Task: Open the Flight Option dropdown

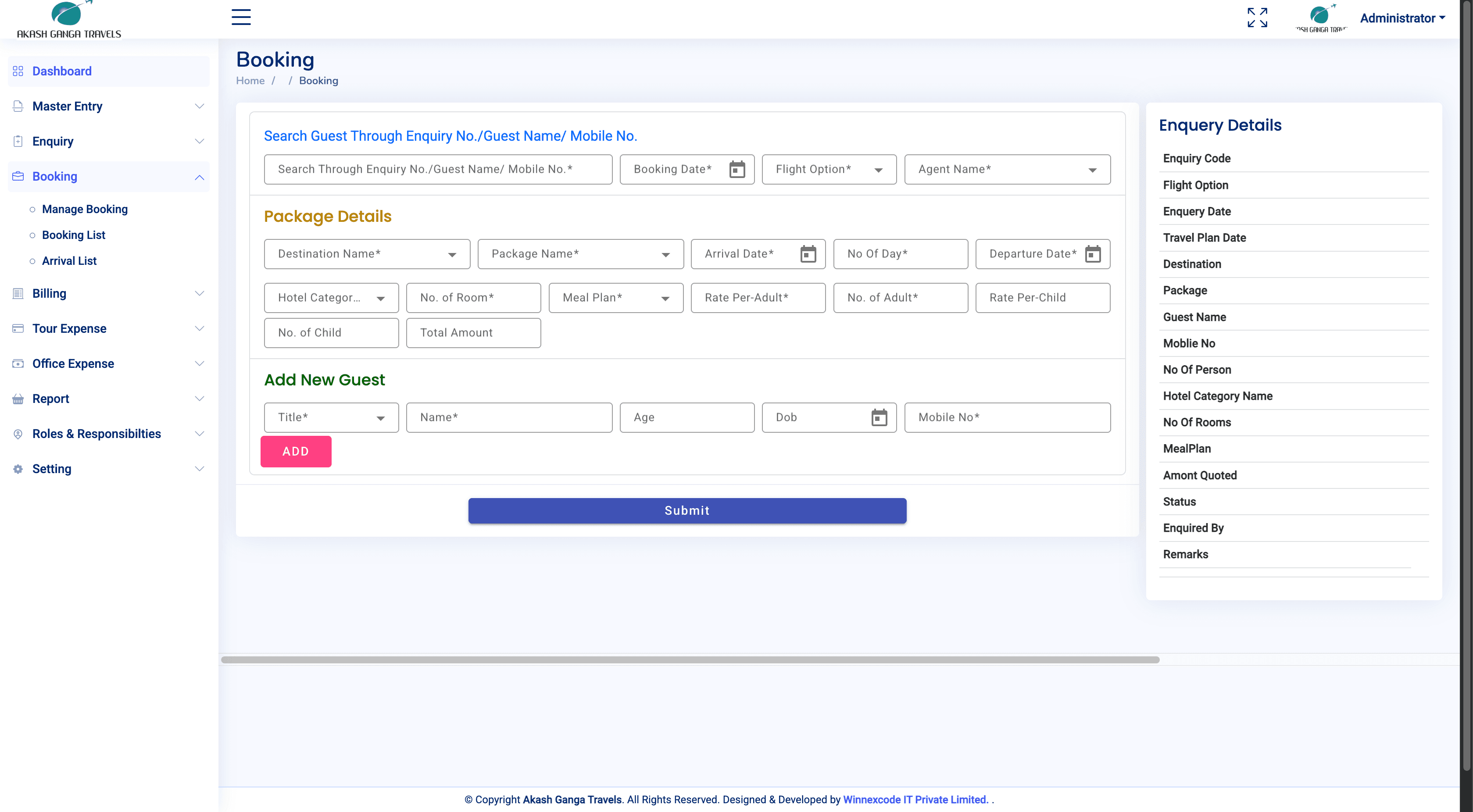Action: click(x=829, y=170)
